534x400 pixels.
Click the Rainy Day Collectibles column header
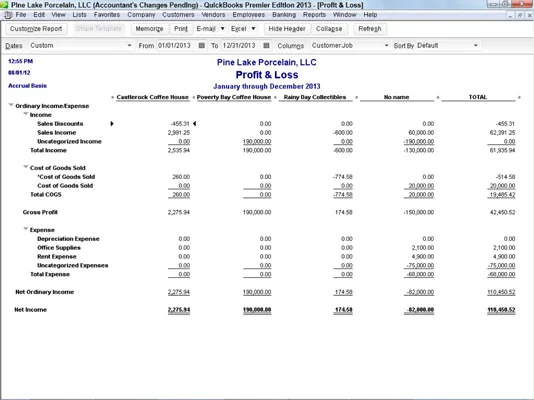[x=315, y=97]
